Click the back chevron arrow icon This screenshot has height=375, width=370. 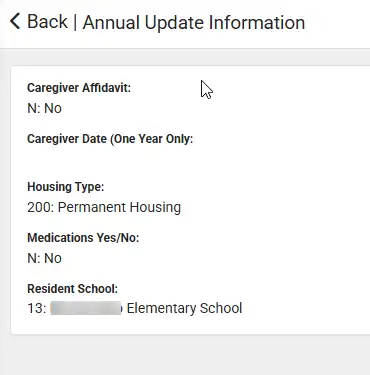click(x=15, y=21)
